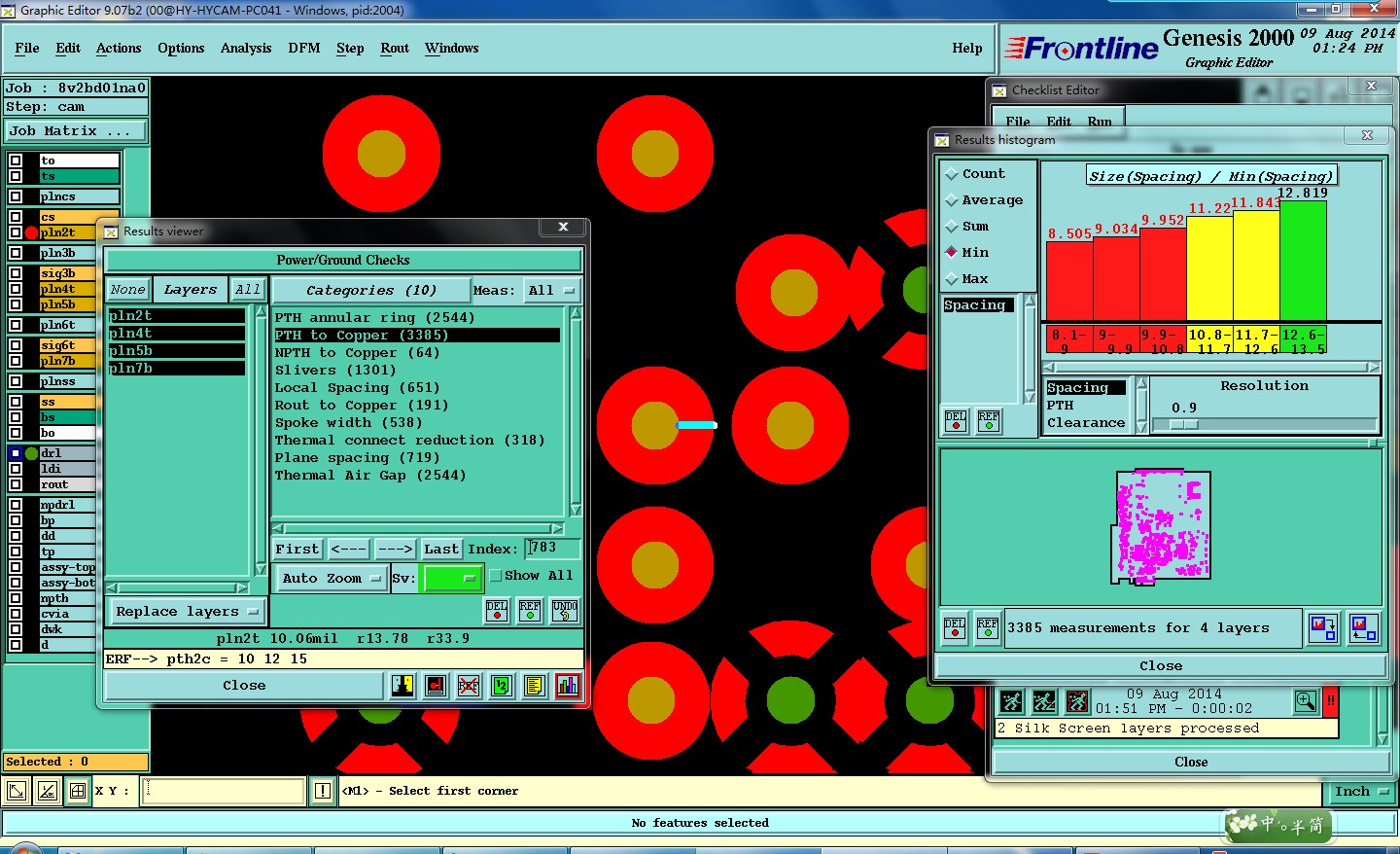Viewport: 1400px width, 854px height.
Task: Select the Count radio option
Action: pos(975,174)
